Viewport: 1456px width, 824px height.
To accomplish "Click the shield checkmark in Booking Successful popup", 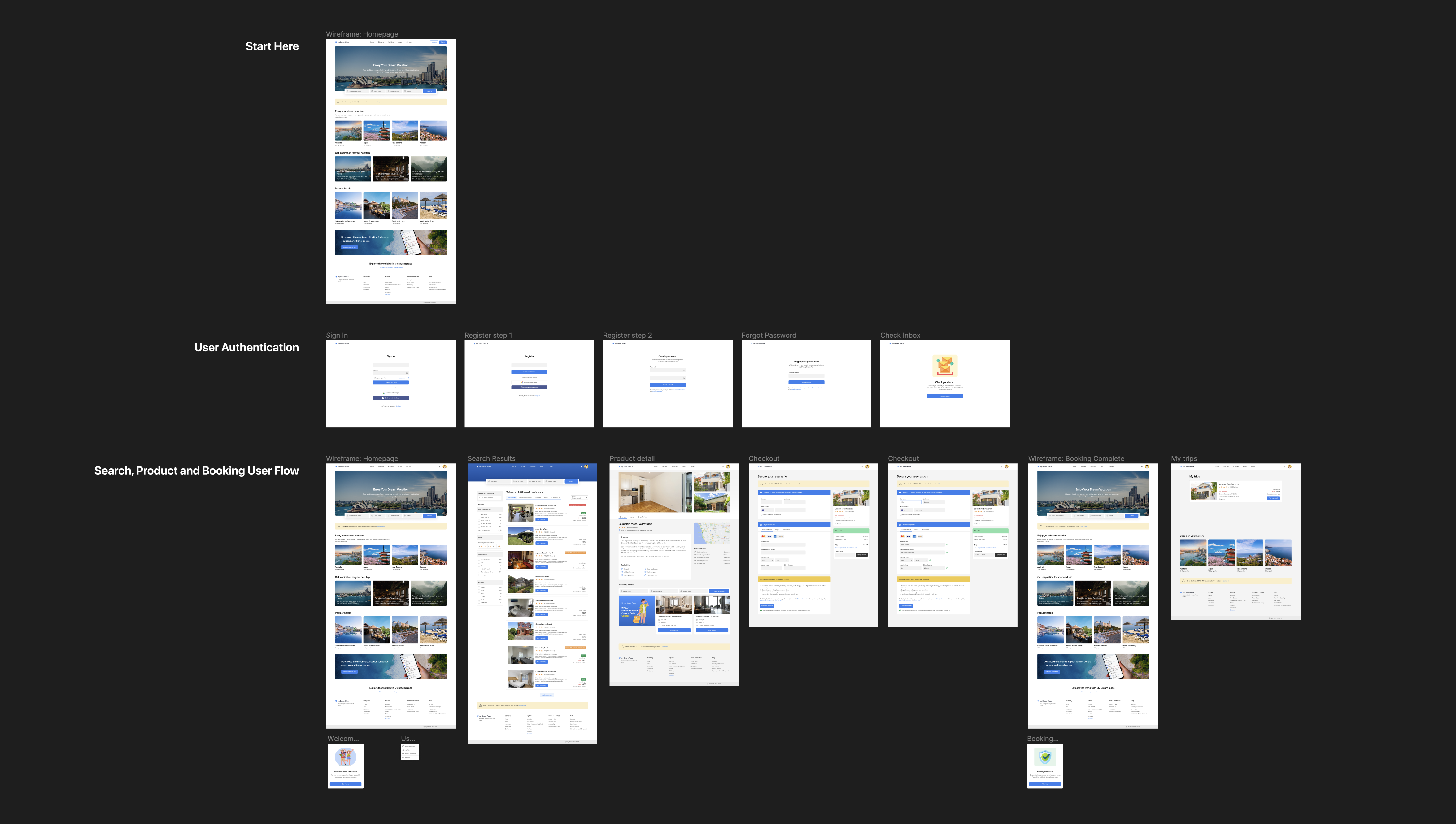I will coord(1045,757).
